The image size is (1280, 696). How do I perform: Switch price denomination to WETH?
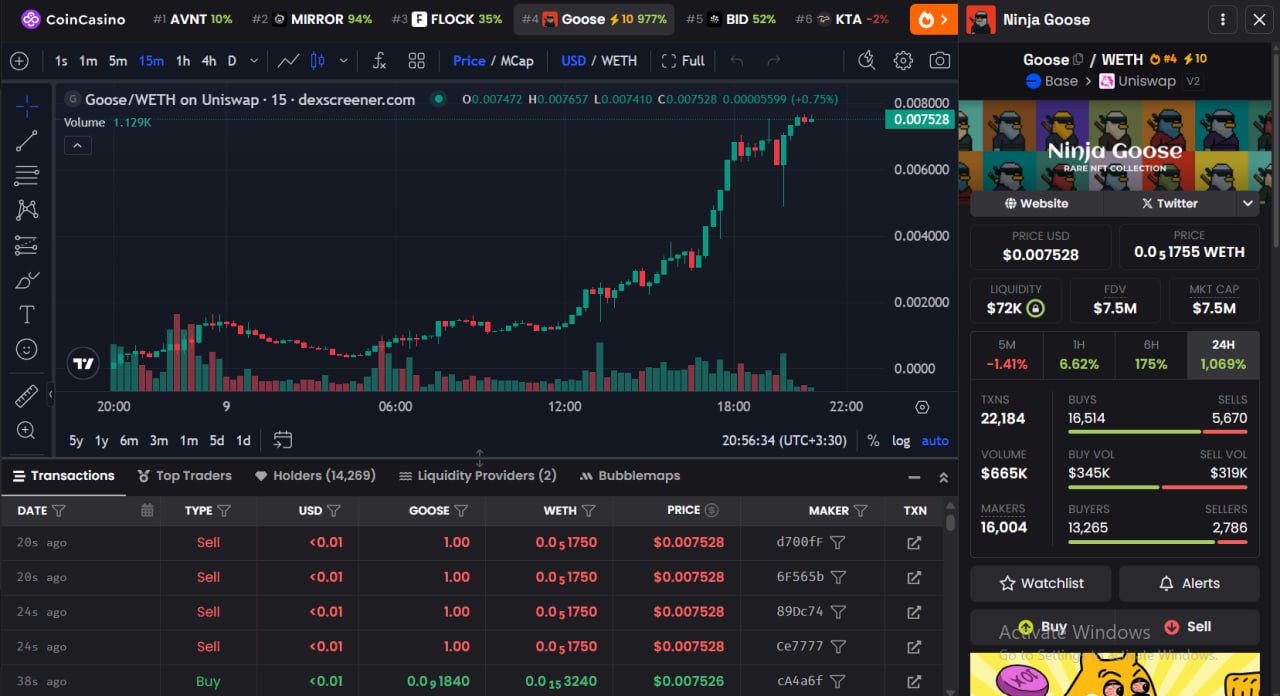(619, 61)
